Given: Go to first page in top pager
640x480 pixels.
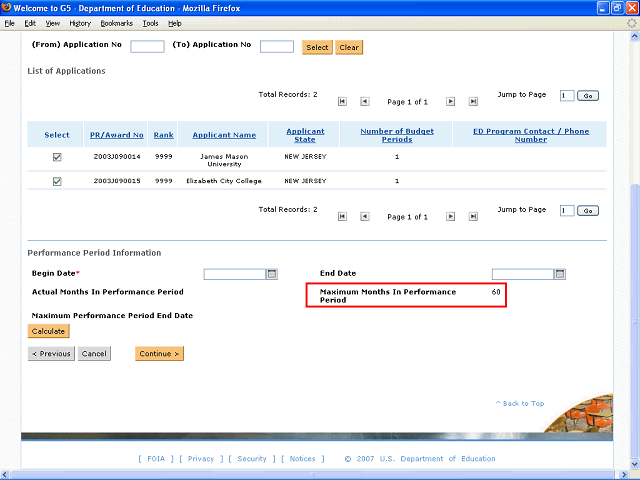Looking at the screenshot, I should coord(342,101).
